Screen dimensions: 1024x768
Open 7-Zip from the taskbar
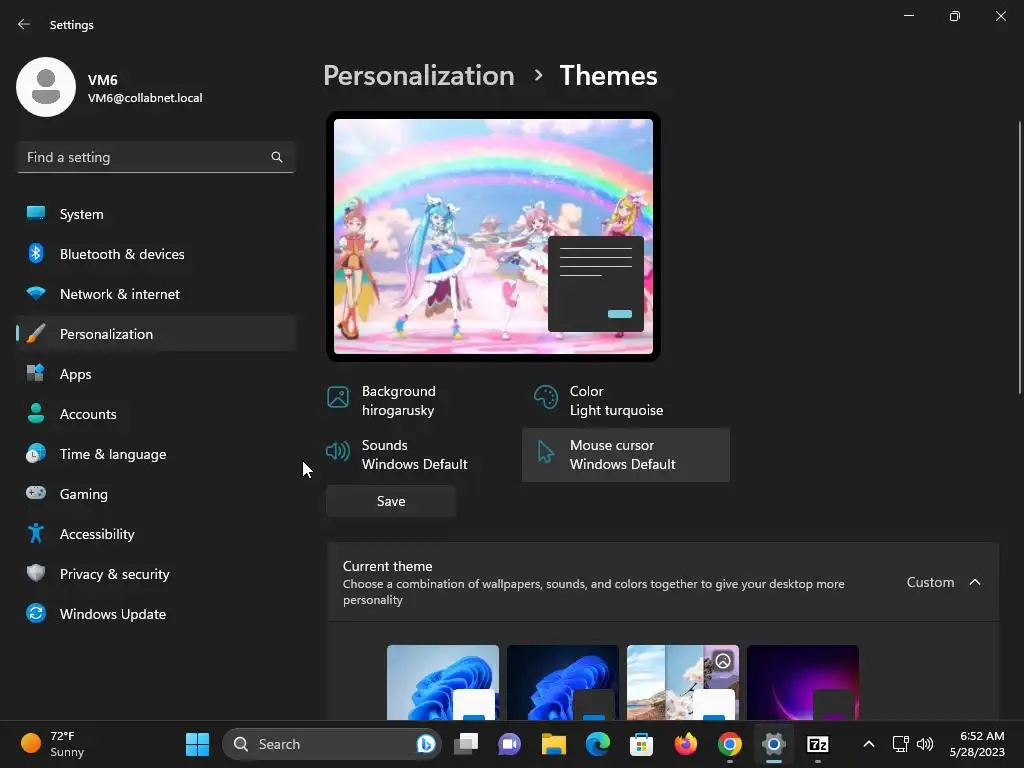pos(818,744)
